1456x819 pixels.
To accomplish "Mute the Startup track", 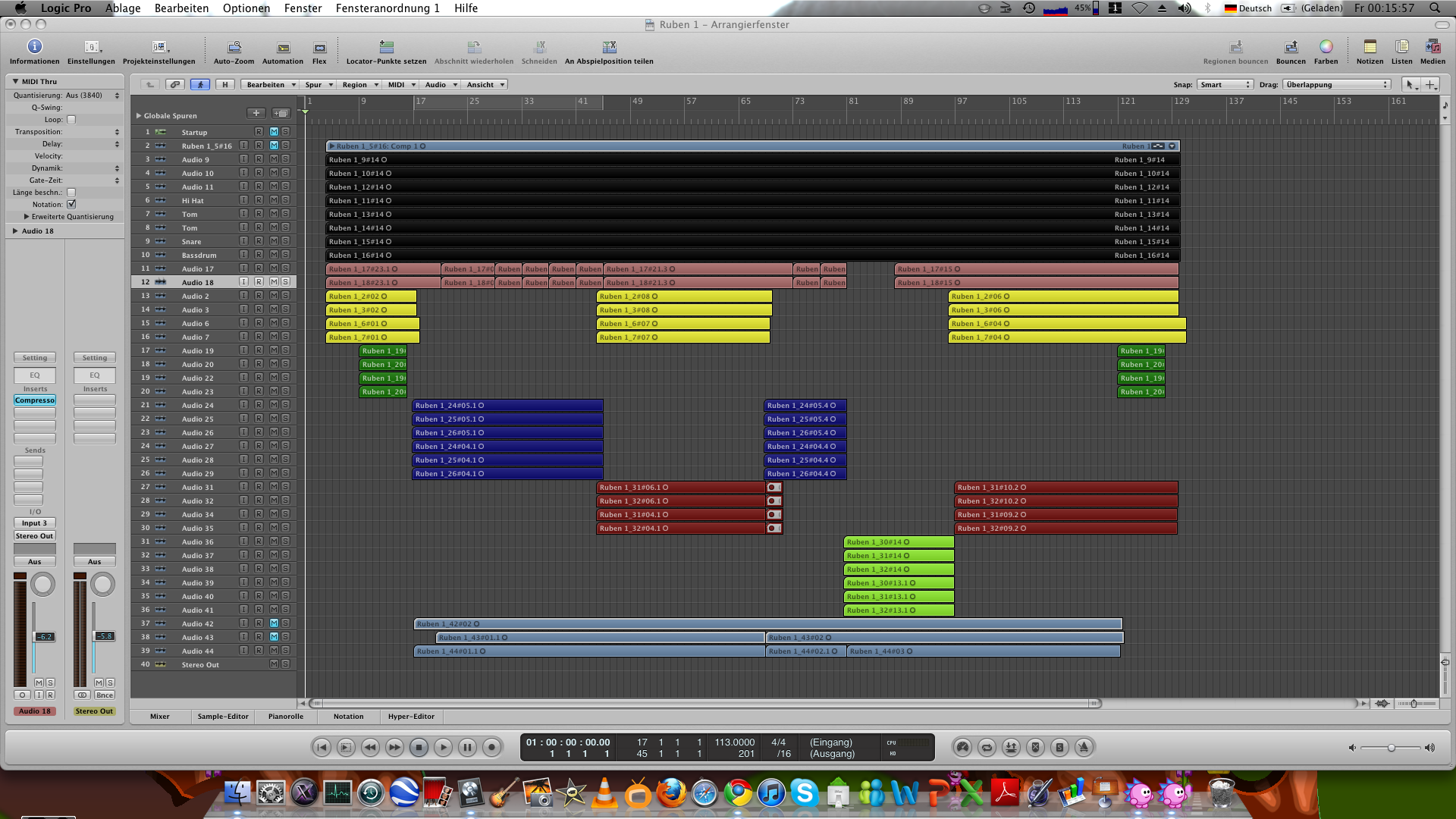I will tap(274, 132).
